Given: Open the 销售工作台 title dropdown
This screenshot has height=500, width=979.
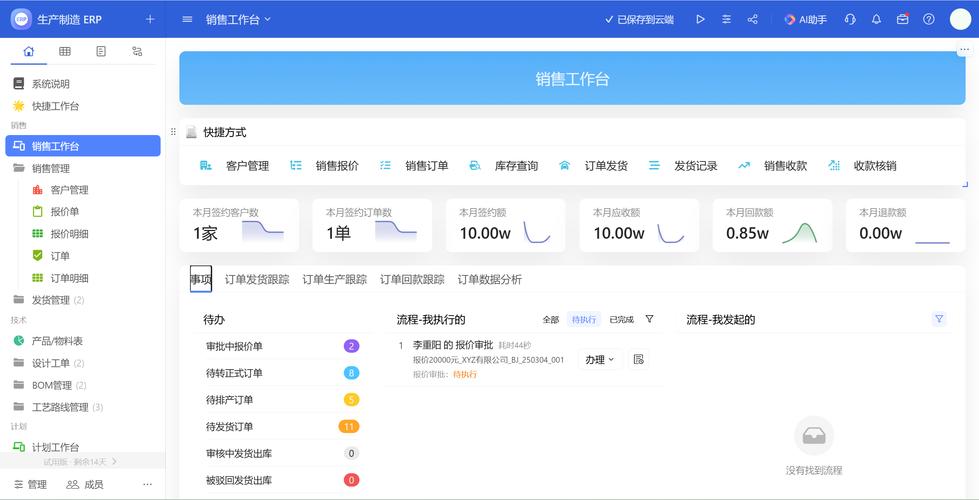Looking at the screenshot, I should pos(239,19).
